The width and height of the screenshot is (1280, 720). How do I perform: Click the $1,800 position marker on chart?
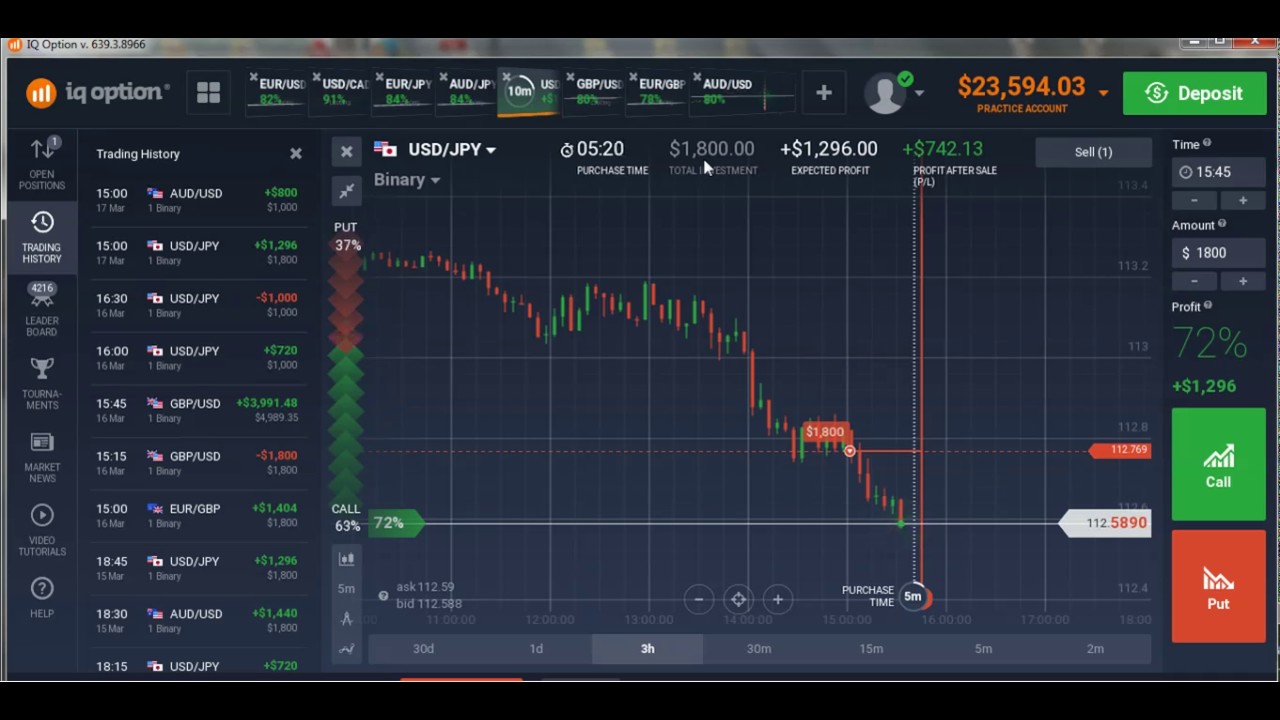pos(825,432)
